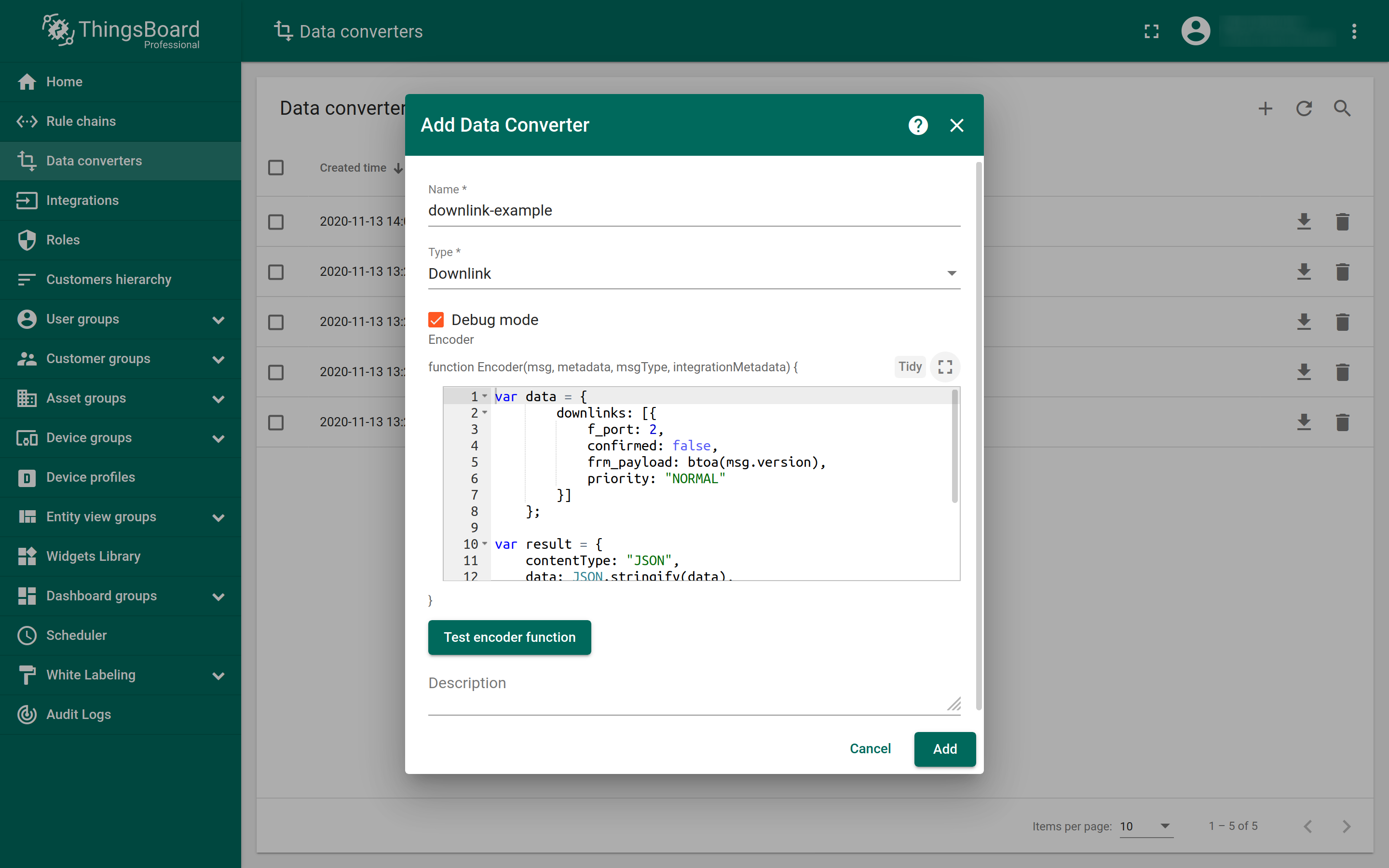1389x868 pixels.
Task: Click the fullscreen expand icon
Action: (945, 367)
